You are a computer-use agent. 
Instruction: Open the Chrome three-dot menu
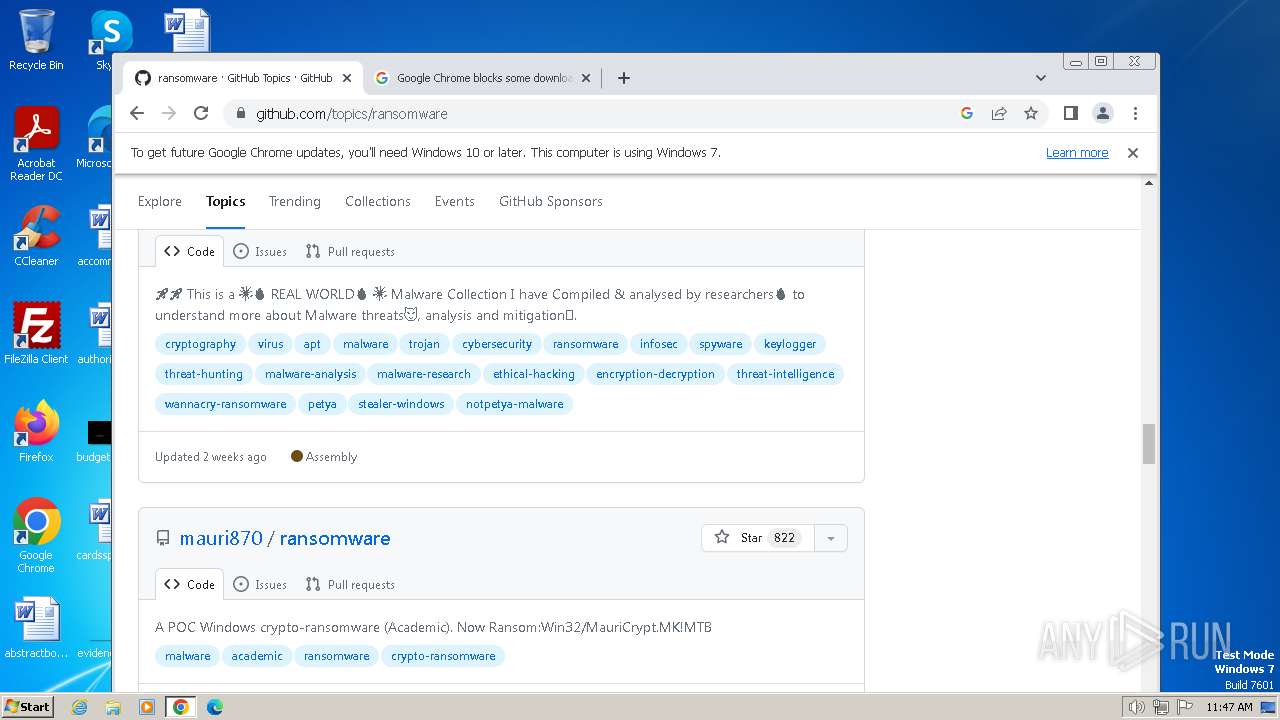click(x=1135, y=114)
